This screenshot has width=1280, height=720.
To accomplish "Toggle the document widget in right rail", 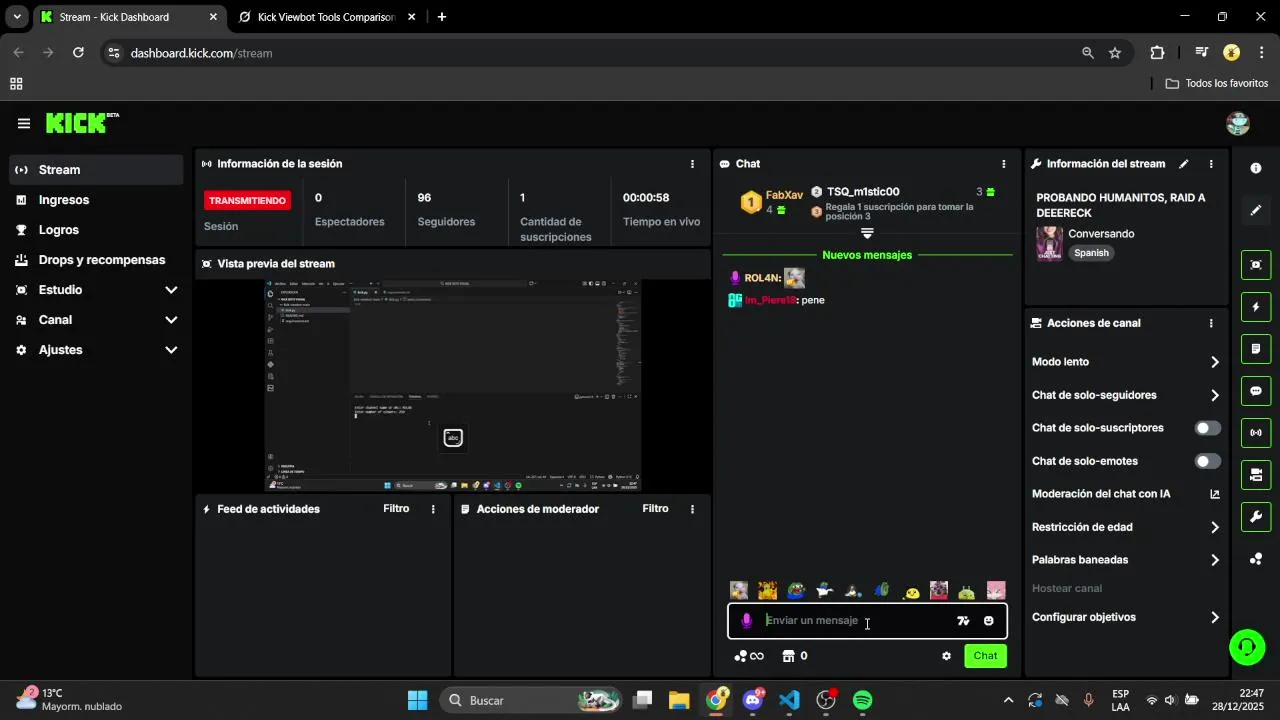I will click(x=1256, y=349).
